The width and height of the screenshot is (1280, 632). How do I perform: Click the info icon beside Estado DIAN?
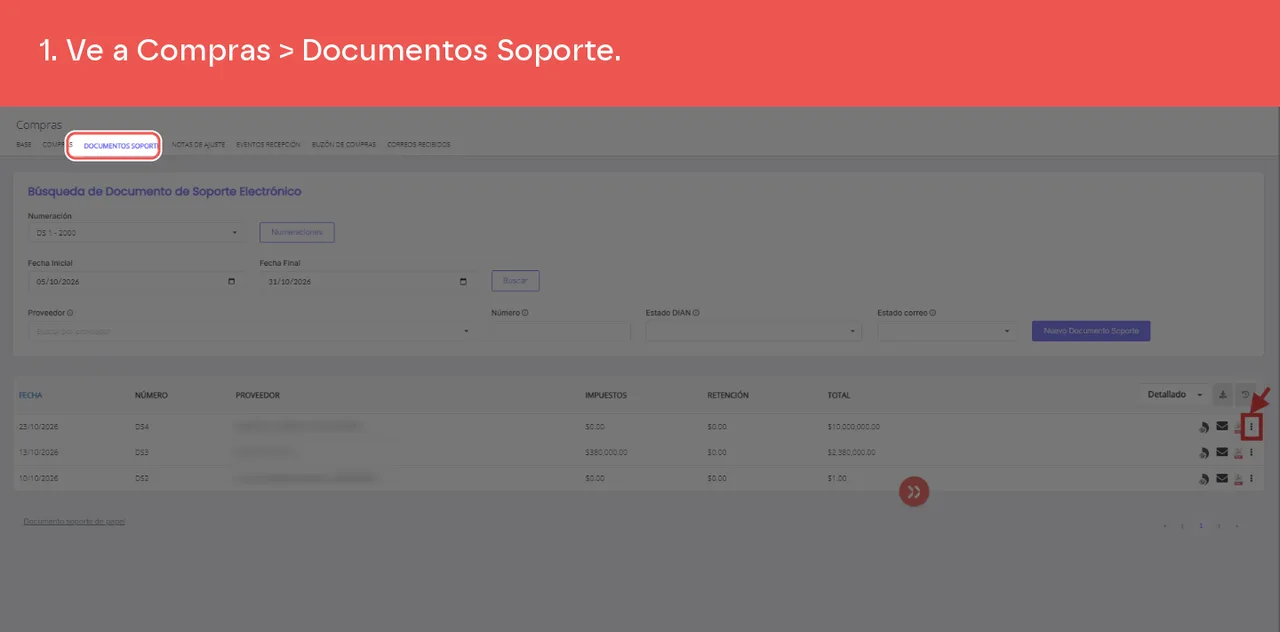[x=696, y=313]
